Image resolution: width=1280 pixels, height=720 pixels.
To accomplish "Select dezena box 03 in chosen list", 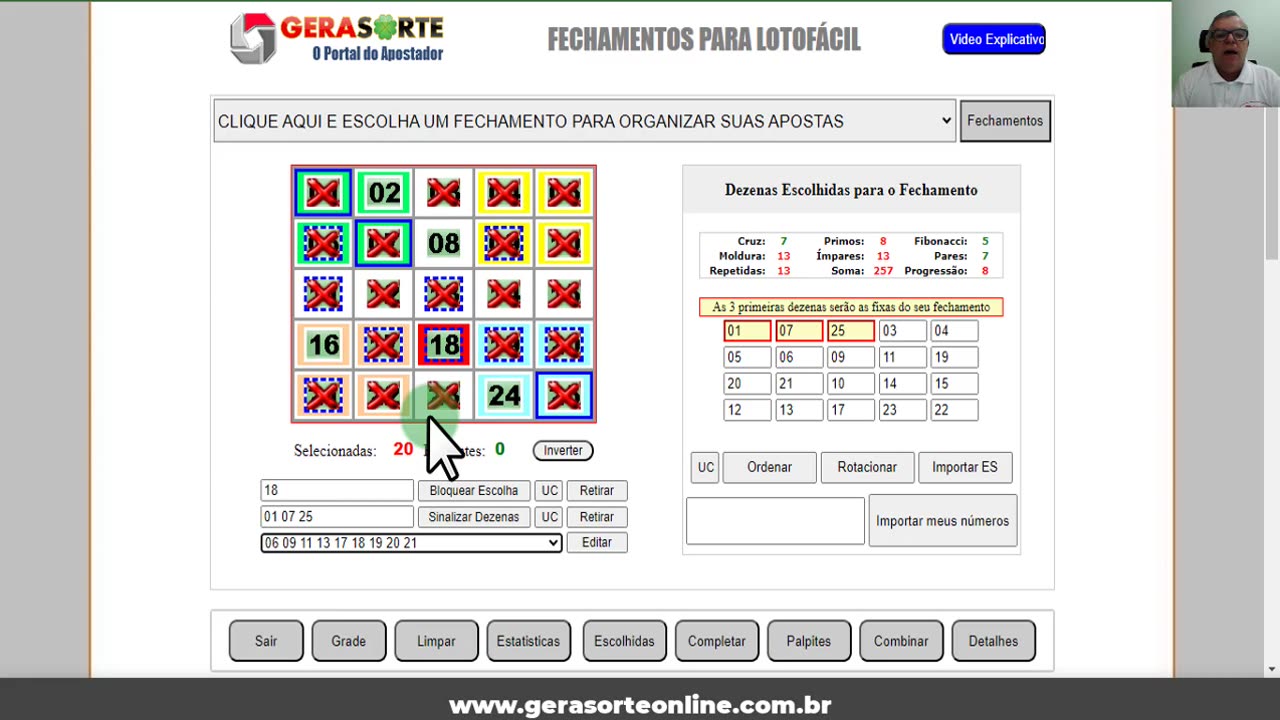I will [903, 331].
